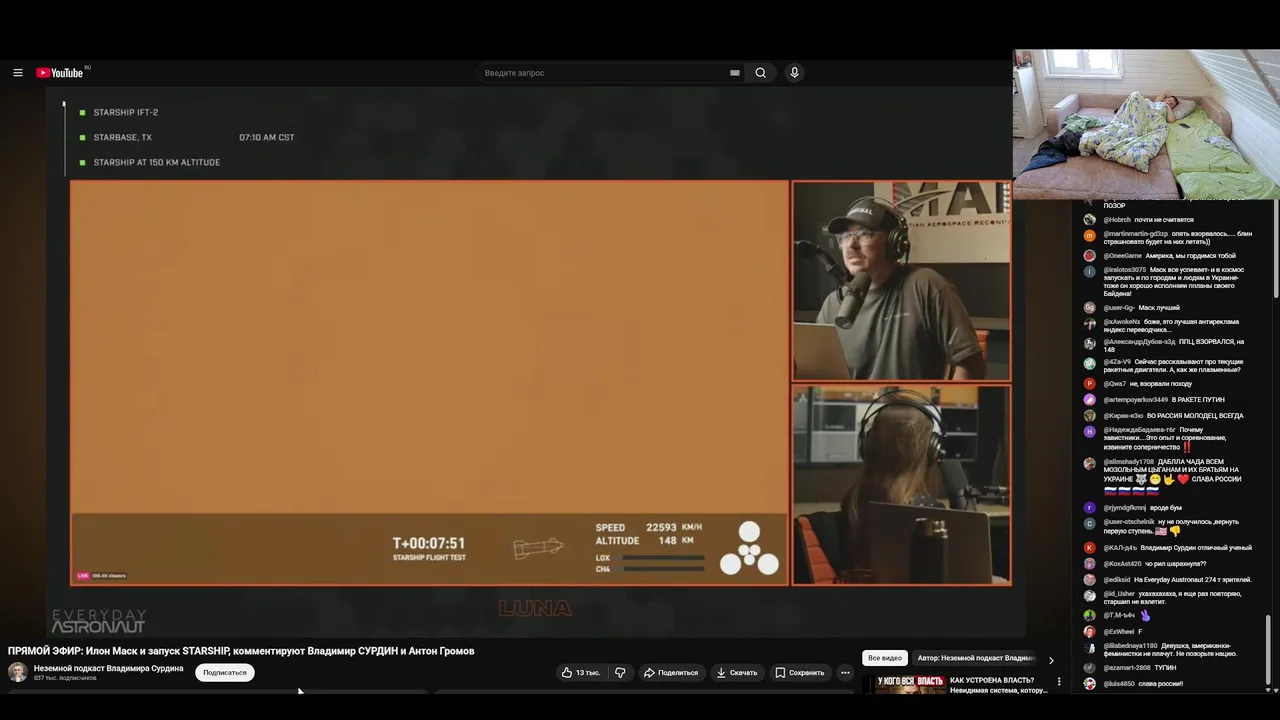This screenshot has height=720, width=1280.
Task: Open chat avatar of @iralotos3075
Action: coord(1090,272)
